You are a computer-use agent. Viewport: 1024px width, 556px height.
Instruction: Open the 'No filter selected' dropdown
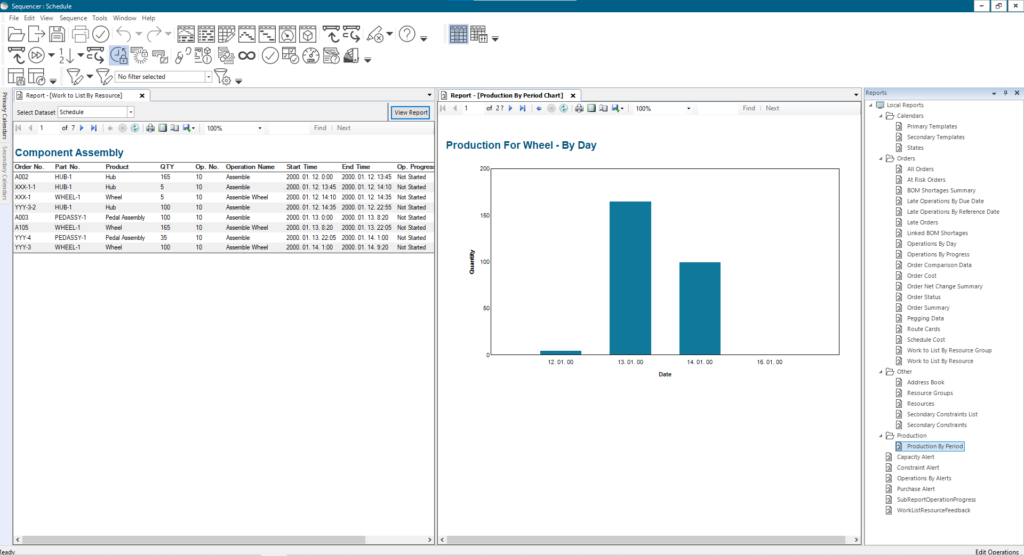tap(208, 77)
